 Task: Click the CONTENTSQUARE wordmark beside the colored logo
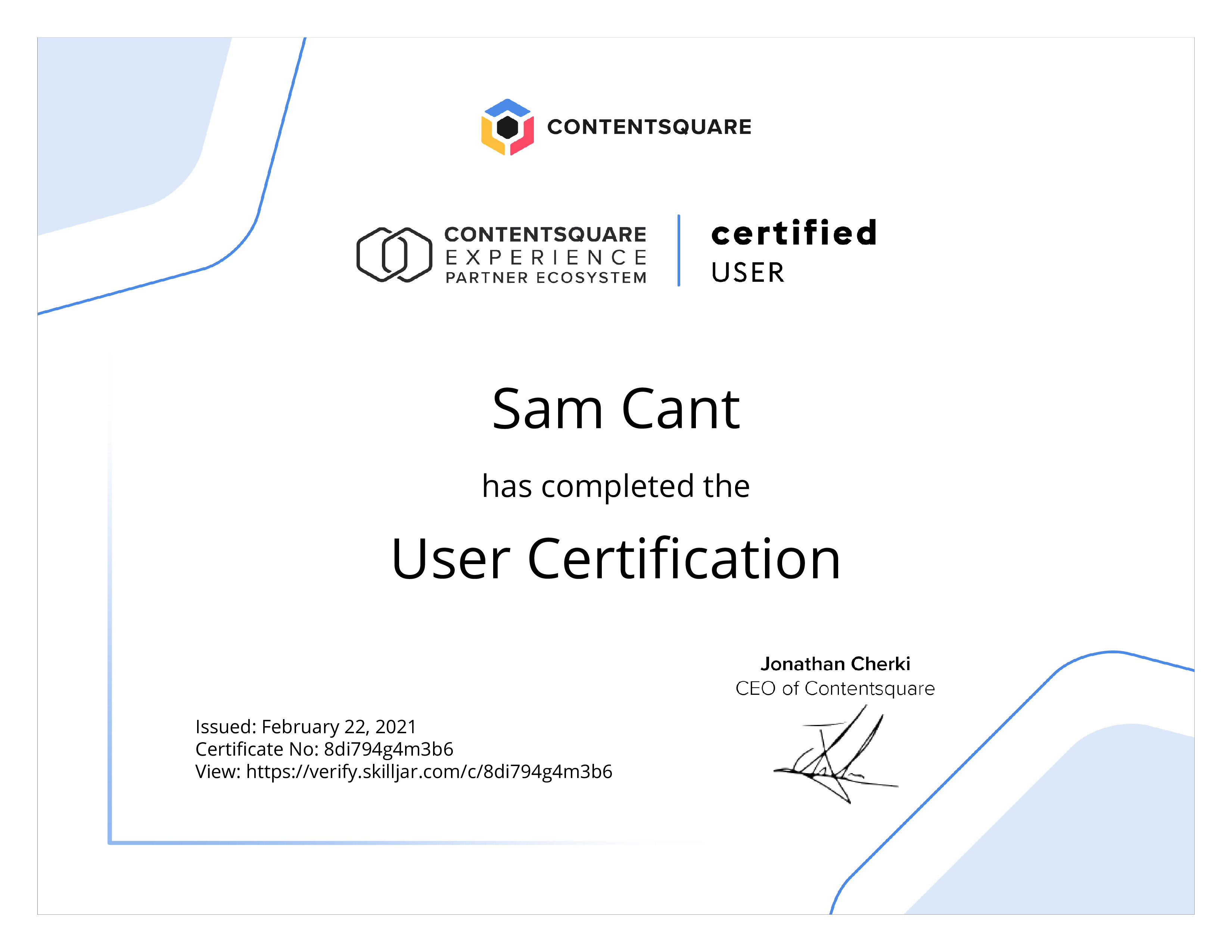(649, 127)
